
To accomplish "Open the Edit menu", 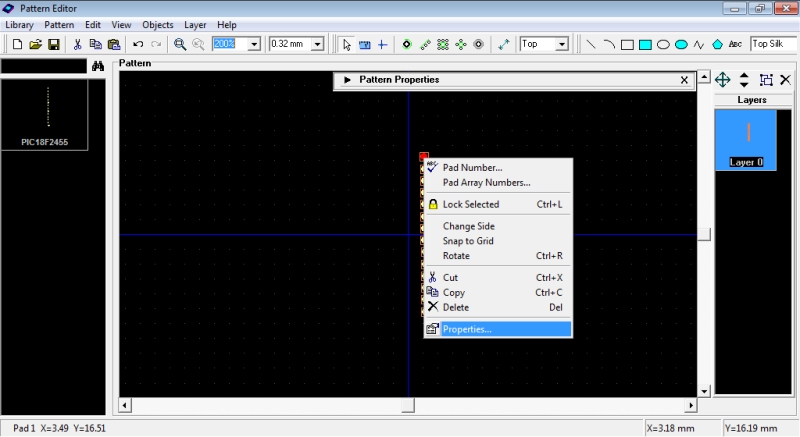I will (92, 24).
